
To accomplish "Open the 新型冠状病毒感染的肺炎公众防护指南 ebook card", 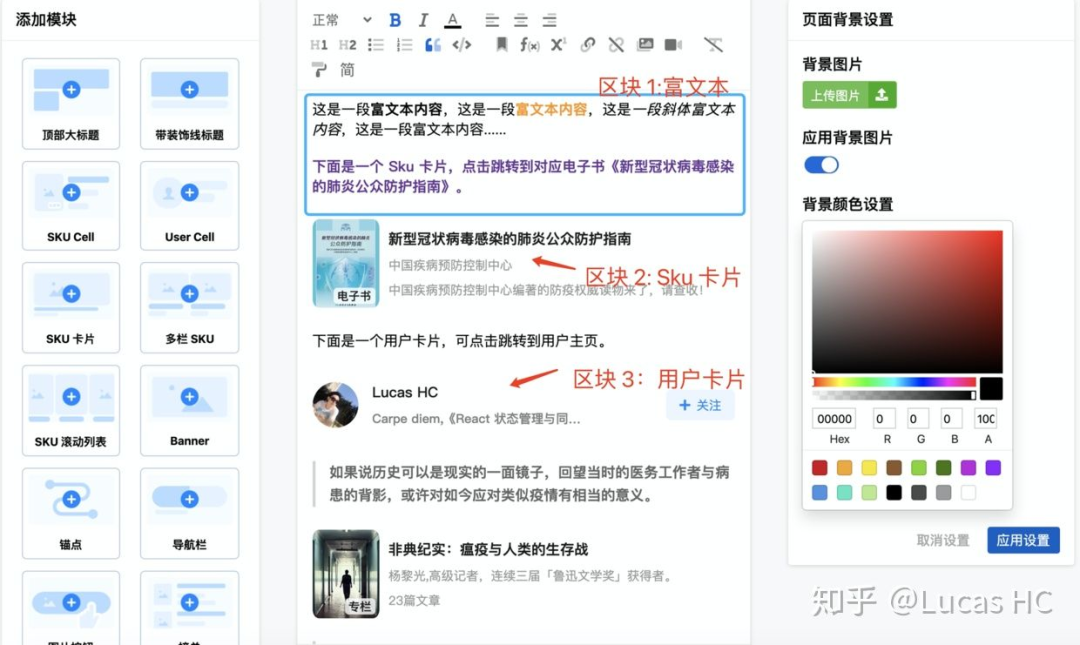I will point(525,264).
